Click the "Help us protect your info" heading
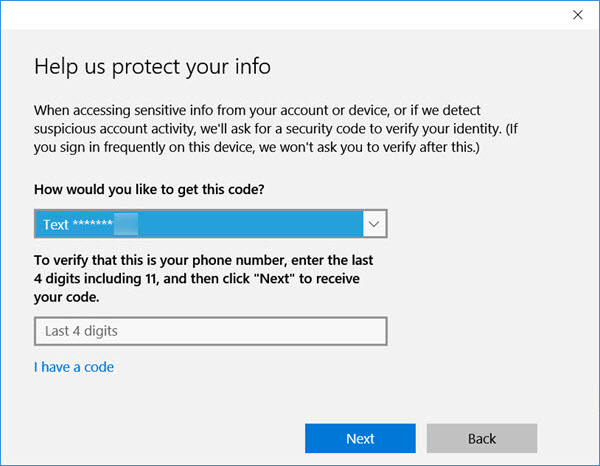Viewport: 600px width, 466px height. point(152,67)
